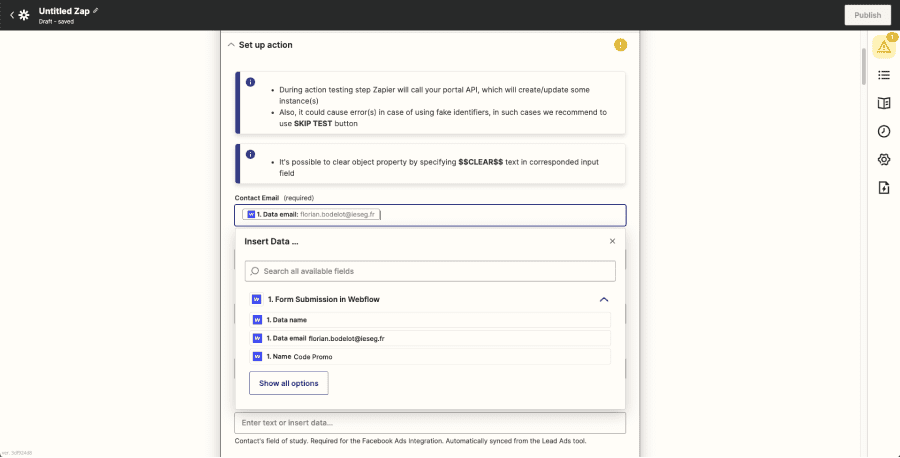The height and width of the screenshot is (458, 900).
Task: Open the Versions file icon in sidebar
Action: [x=884, y=188]
